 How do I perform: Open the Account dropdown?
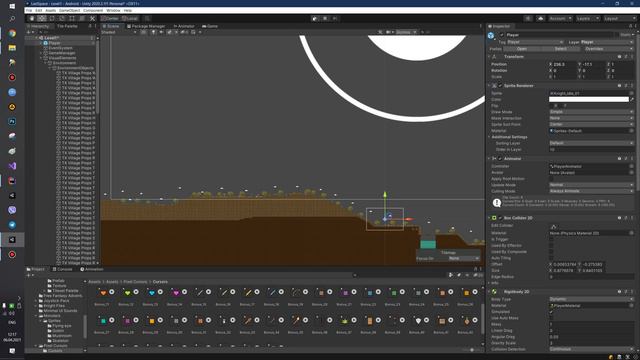[x=560, y=18]
